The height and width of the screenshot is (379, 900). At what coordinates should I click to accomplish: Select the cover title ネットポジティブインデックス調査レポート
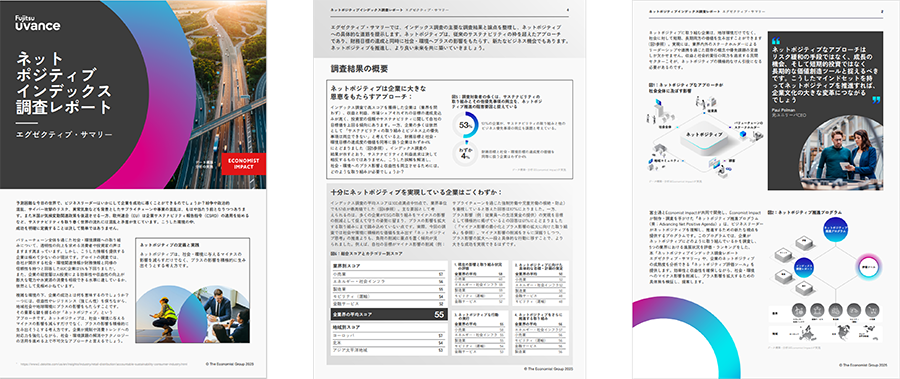pyautogui.click(x=63, y=82)
